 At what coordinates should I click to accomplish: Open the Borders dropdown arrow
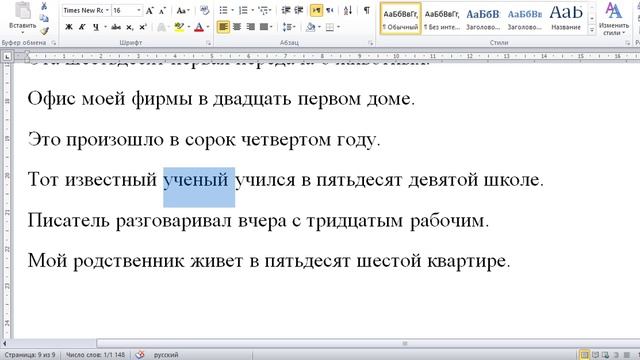(338, 27)
